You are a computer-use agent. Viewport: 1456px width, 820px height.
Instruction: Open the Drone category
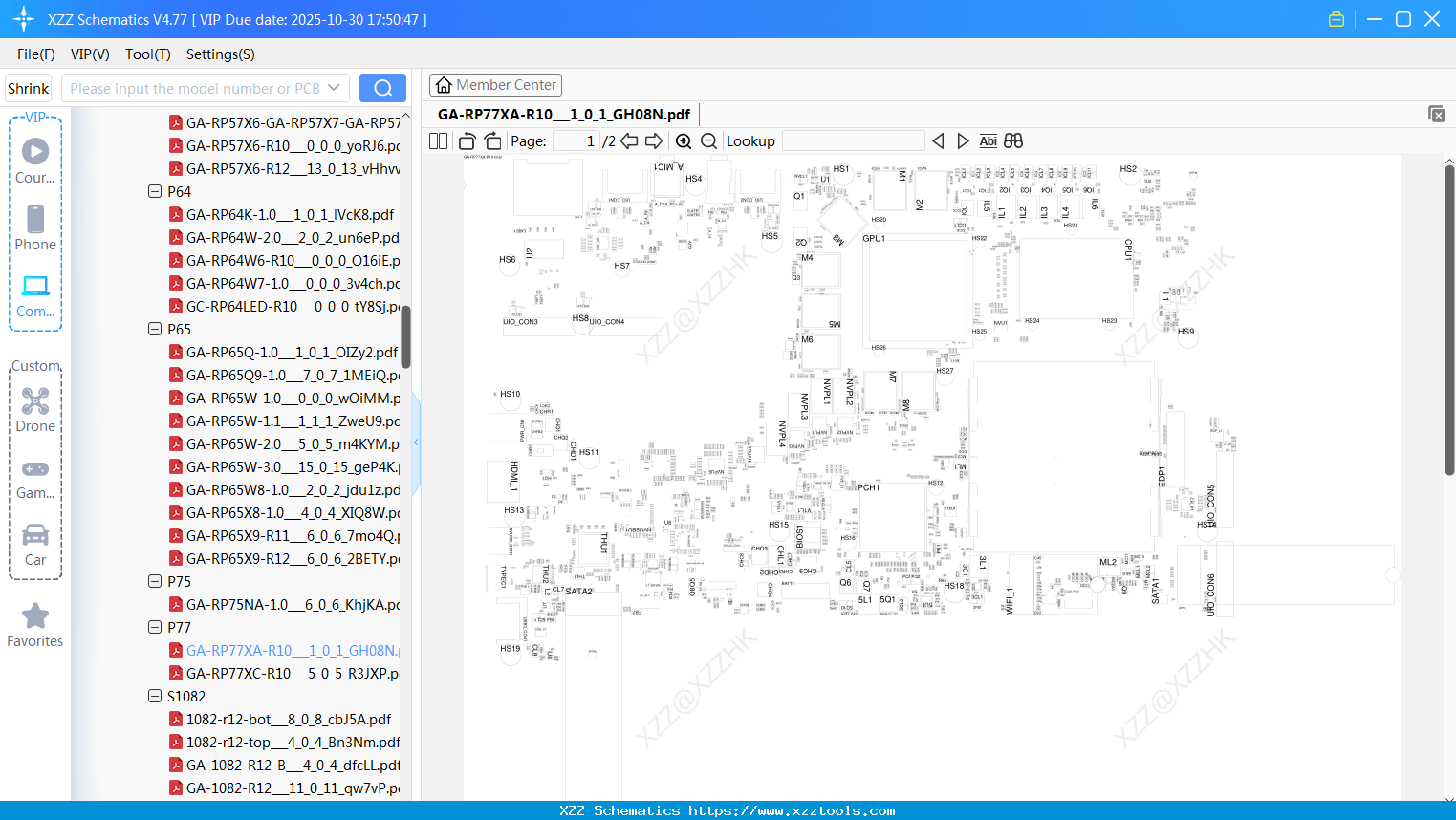tap(35, 410)
